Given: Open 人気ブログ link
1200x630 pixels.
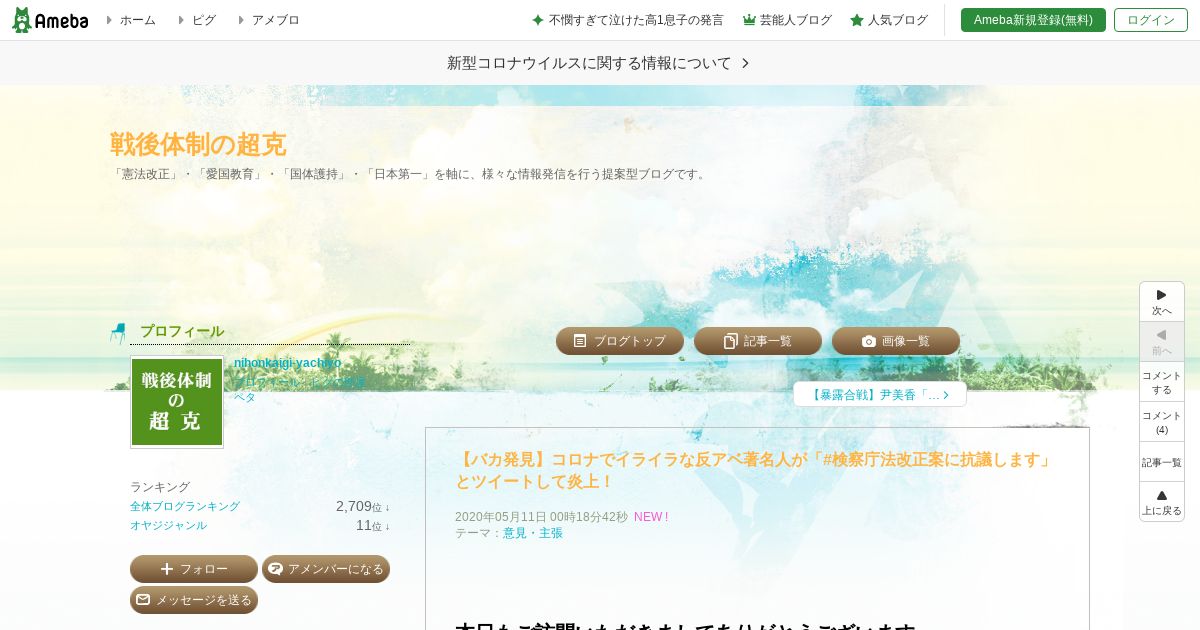Looking at the screenshot, I should pyautogui.click(x=898, y=20).
